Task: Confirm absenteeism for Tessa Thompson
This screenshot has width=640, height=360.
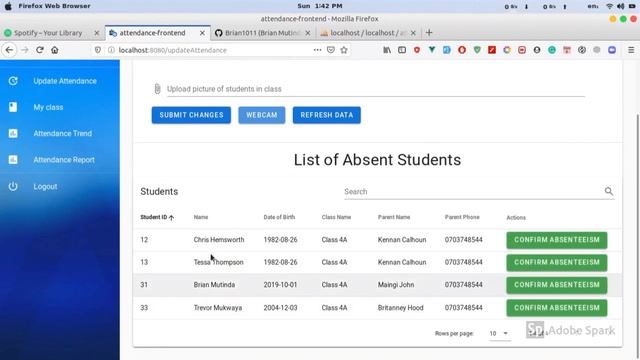Action: [557, 262]
